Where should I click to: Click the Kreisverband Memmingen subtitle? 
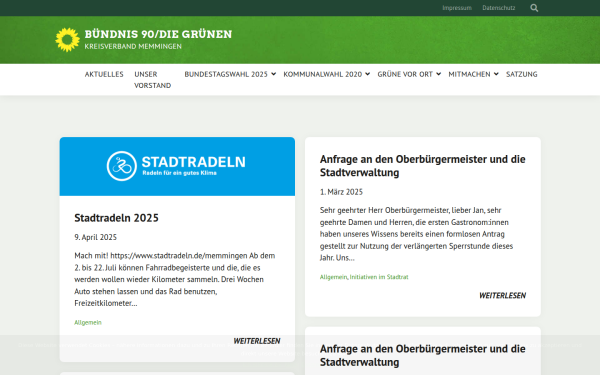pyautogui.click(x=133, y=46)
